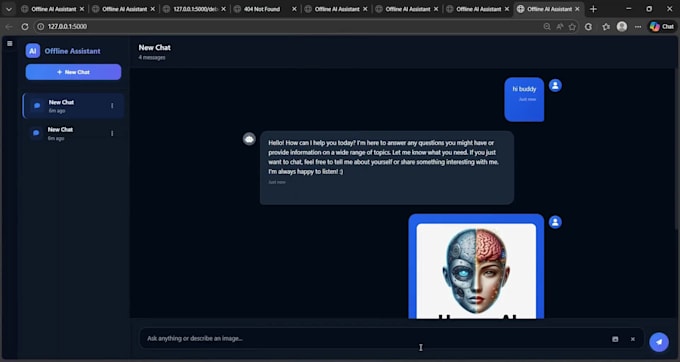Click the 'Offline Assistant' sidebar title
The image size is (680, 362).
[x=72, y=51]
